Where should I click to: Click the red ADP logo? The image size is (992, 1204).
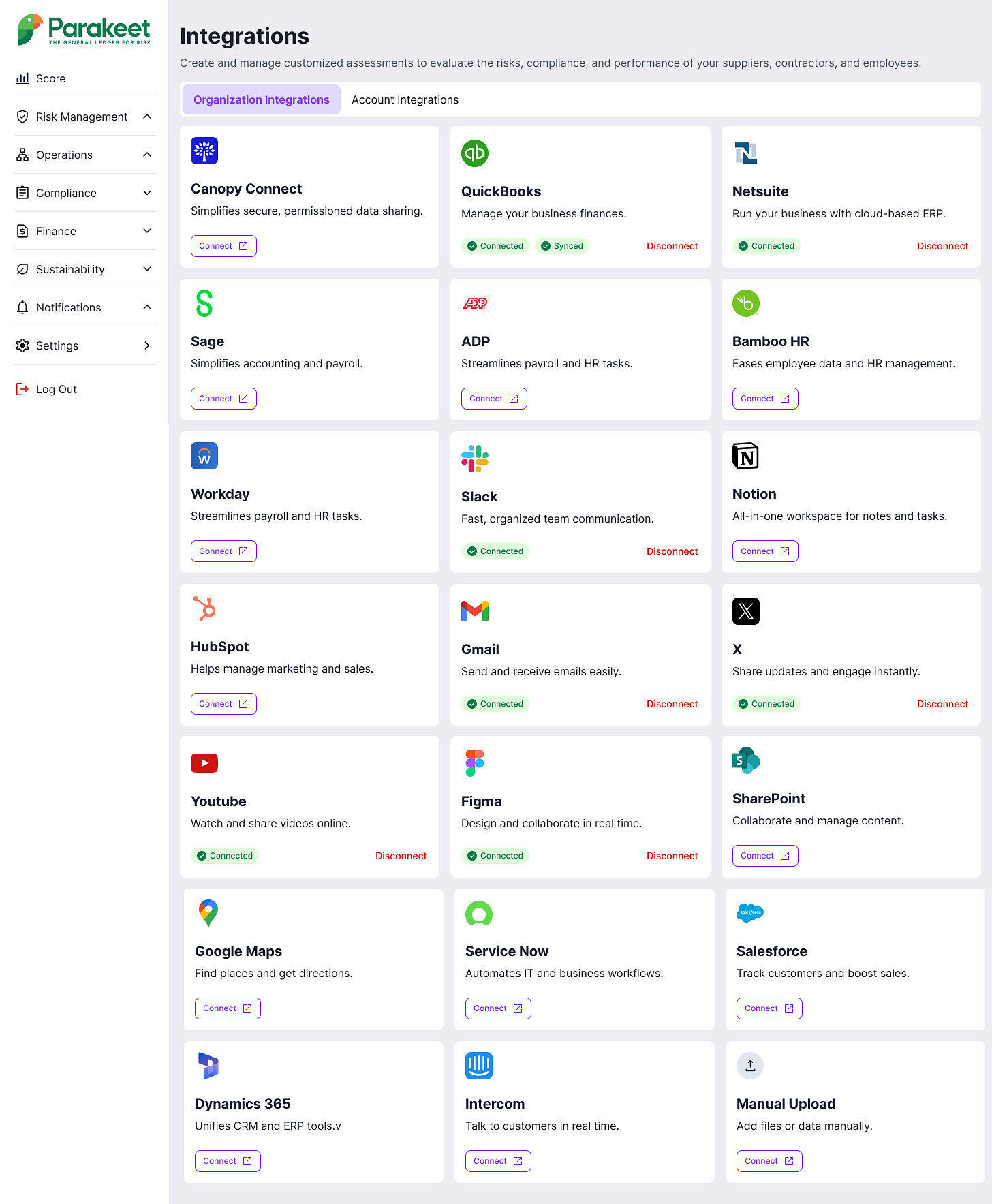[x=475, y=303]
